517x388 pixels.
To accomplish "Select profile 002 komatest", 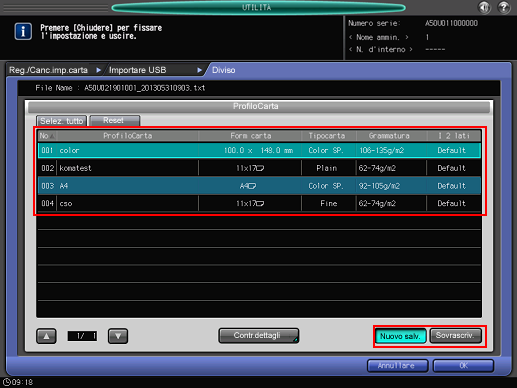I will 259,168.
